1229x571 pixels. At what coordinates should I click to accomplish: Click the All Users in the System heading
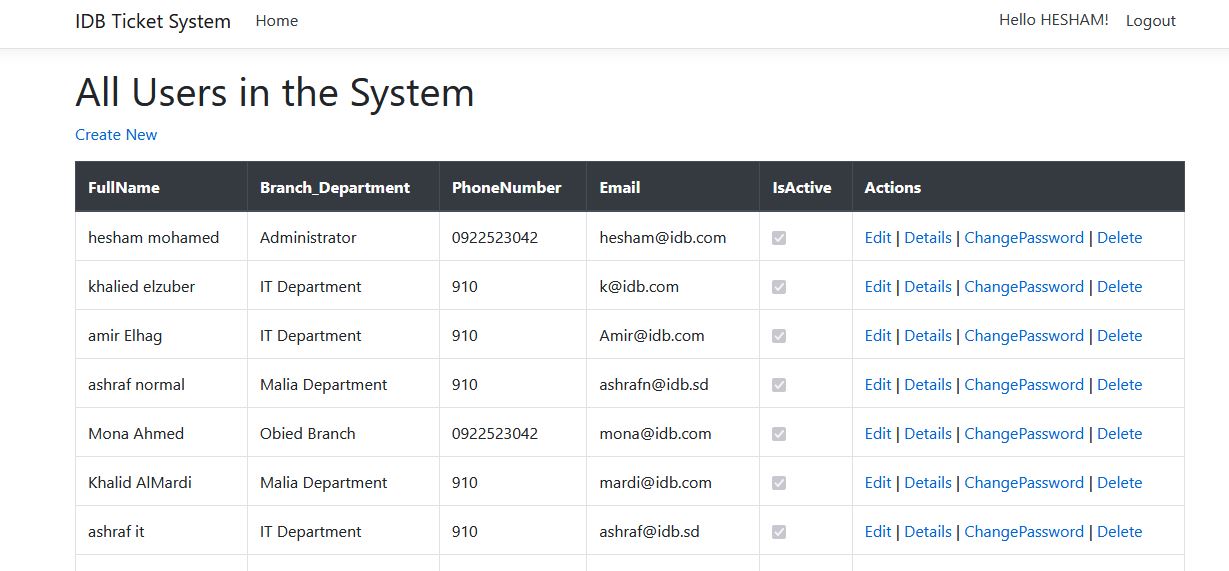(x=275, y=93)
